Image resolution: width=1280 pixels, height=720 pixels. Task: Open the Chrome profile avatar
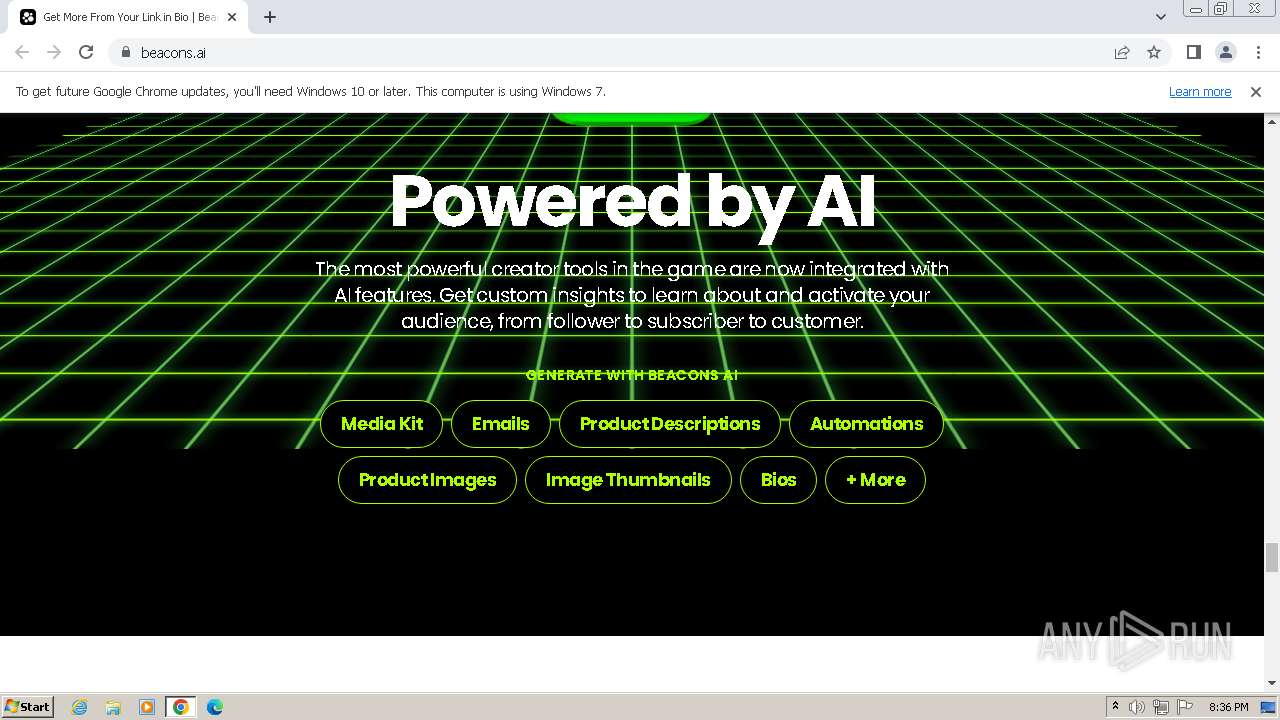click(x=1226, y=52)
